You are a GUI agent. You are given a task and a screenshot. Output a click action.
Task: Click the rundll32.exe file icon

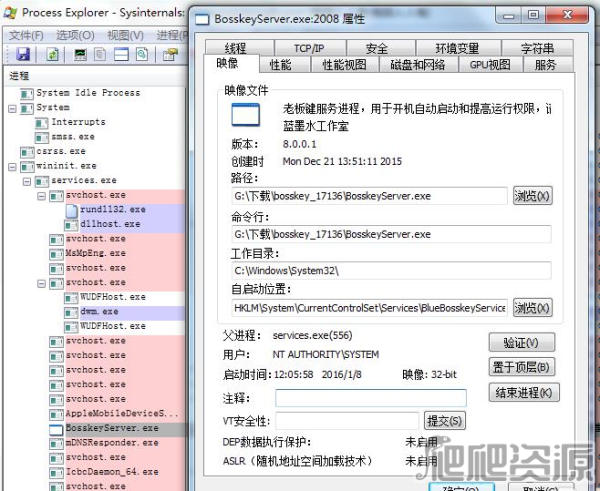click(72, 210)
